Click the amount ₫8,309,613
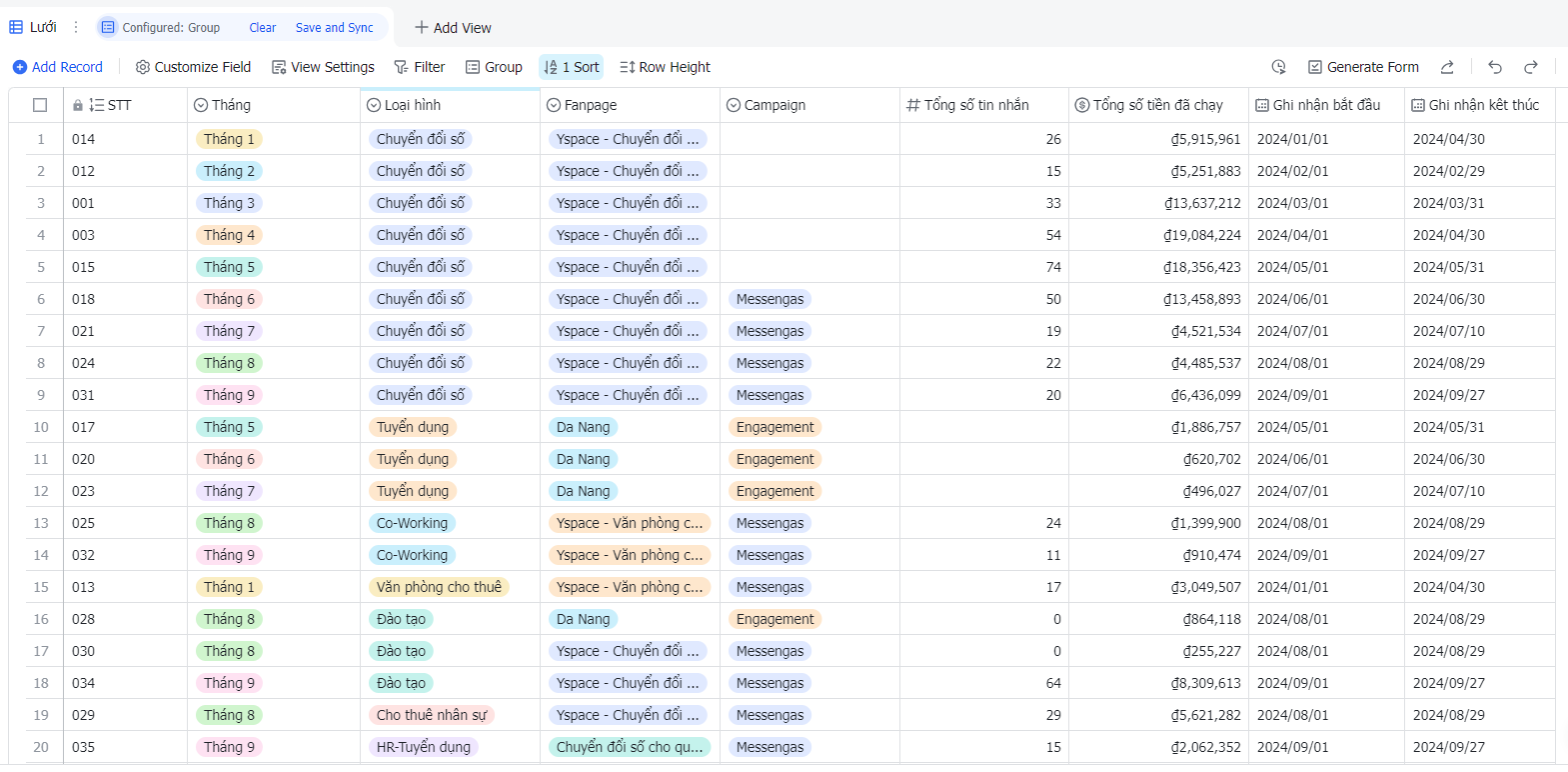The height and width of the screenshot is (772, 1568). pos(1206,683)
